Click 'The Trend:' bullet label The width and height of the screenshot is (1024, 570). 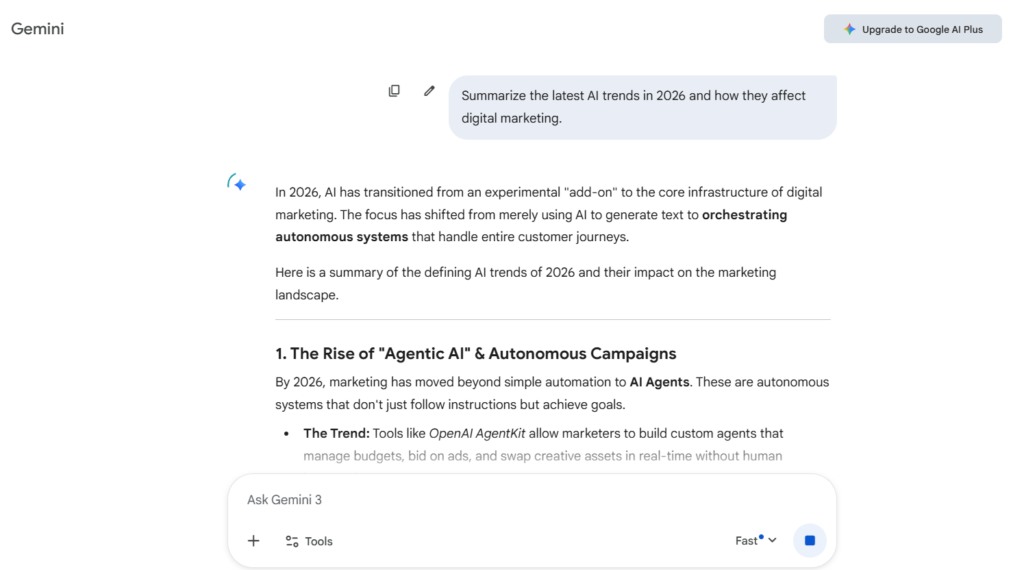[x=336, y=434]
